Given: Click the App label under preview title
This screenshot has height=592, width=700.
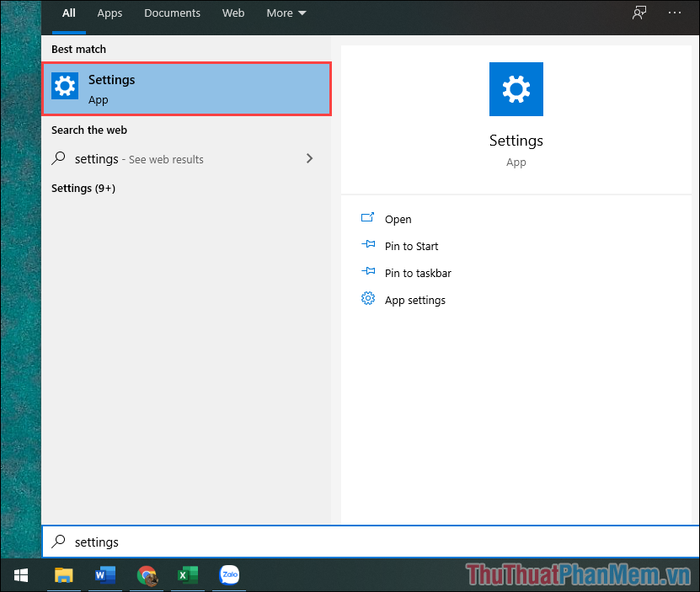Looking at the screenshot, I should tap(516, 163).
